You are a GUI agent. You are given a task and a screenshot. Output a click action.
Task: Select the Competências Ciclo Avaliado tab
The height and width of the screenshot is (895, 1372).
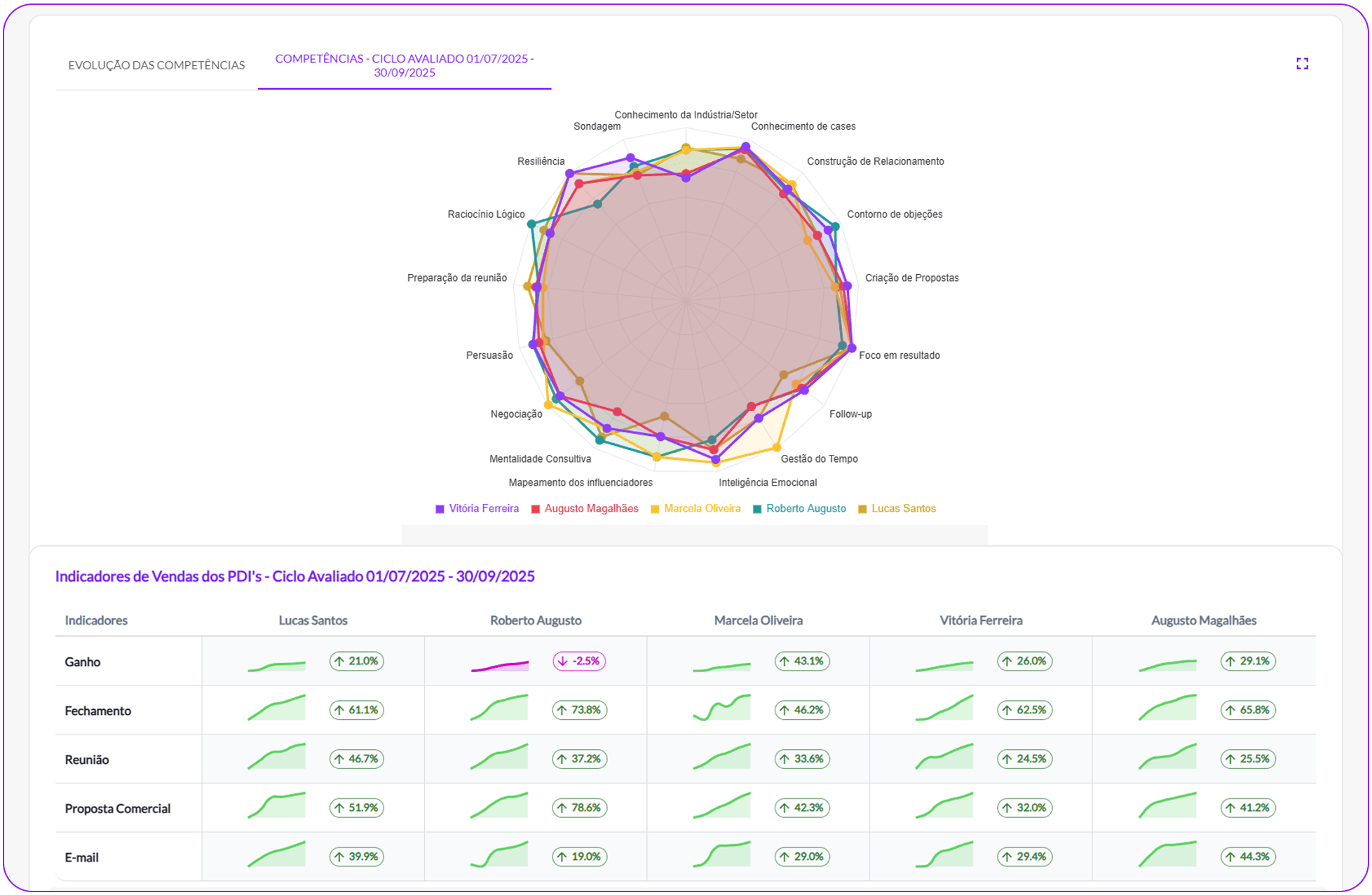[405, 65]
